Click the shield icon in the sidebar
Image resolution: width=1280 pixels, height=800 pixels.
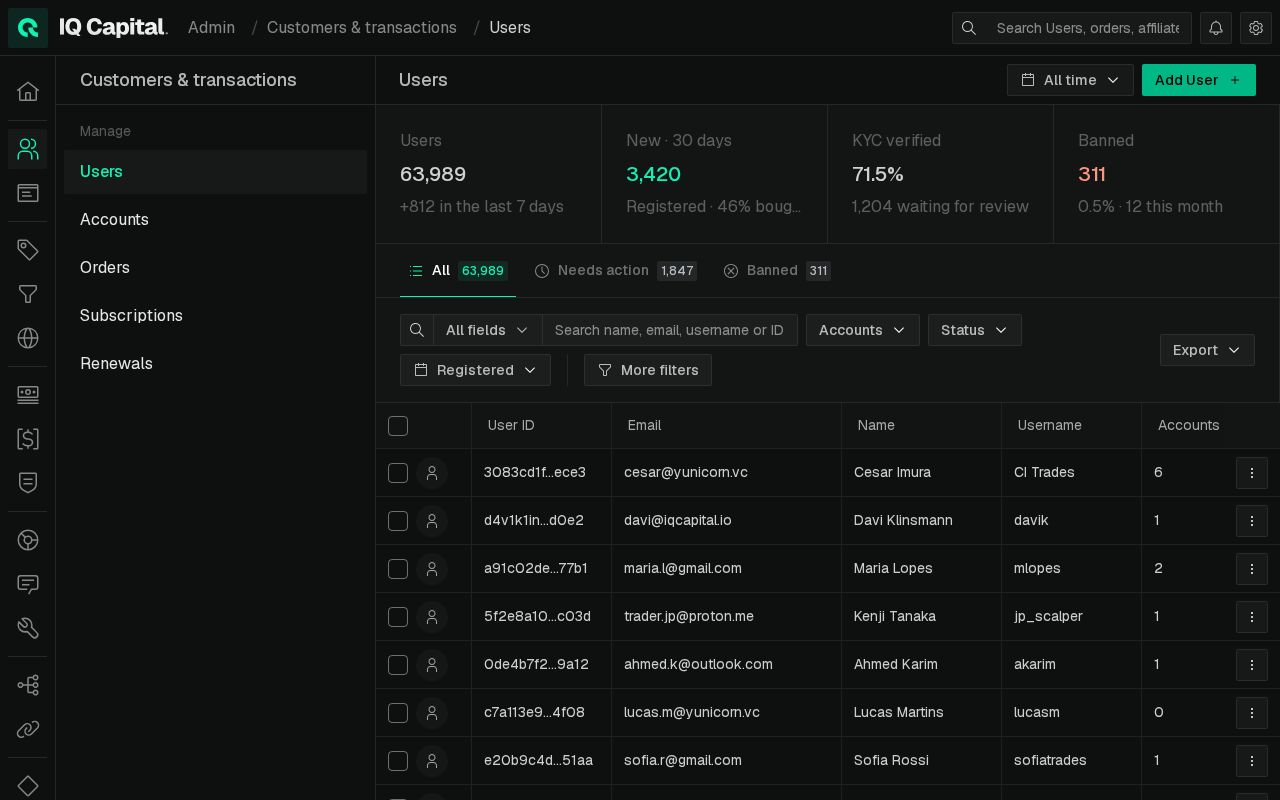[x=28, y=482]
